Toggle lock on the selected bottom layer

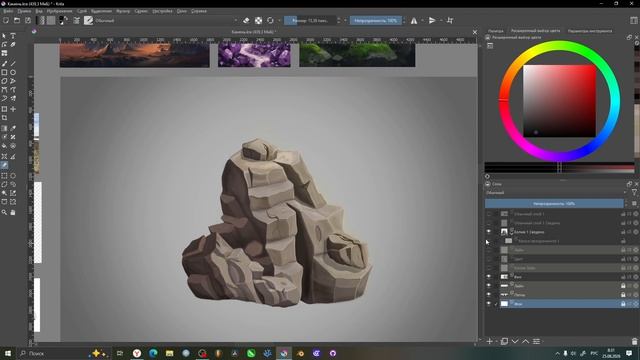point(623,304)
